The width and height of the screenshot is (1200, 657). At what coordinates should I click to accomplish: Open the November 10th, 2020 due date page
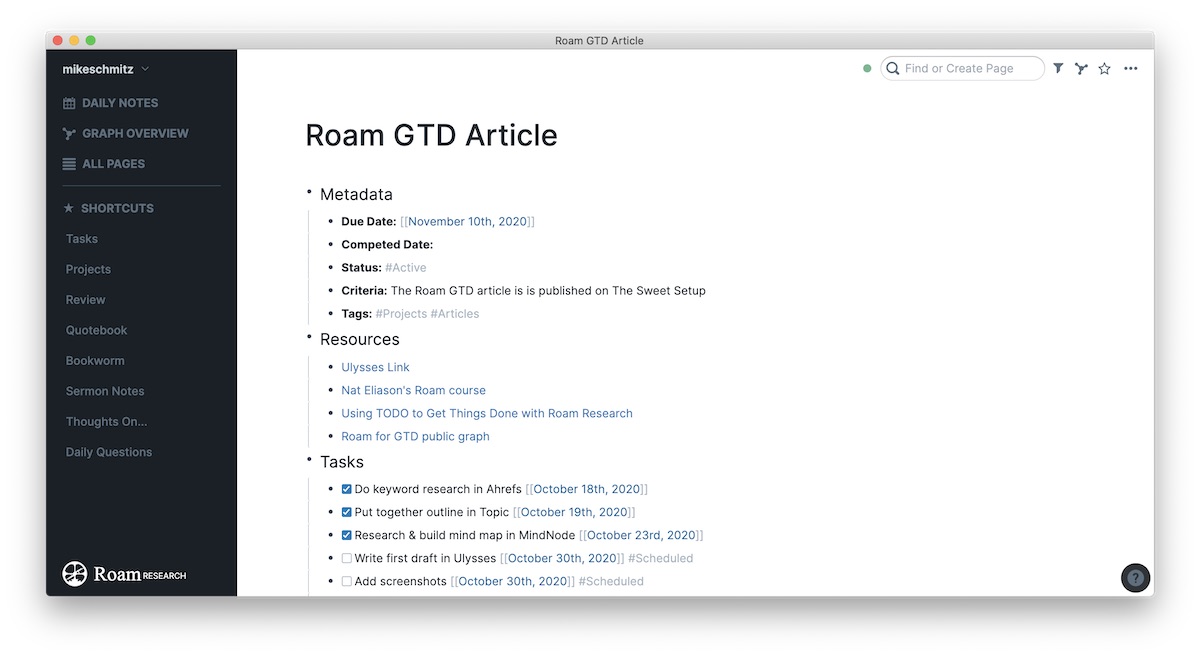point(467,222)
